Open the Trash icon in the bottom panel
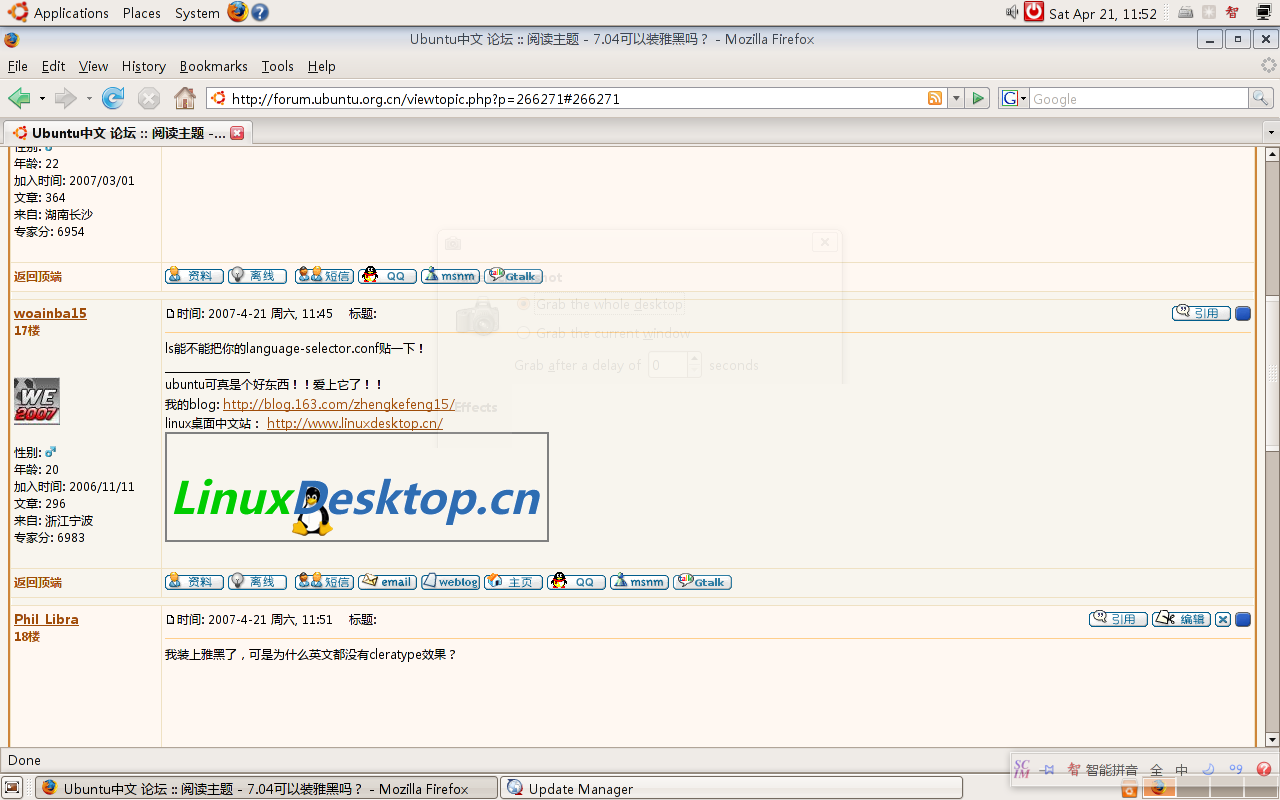Viewport: 1280px width, 800px height. [x=1129, y=789]
